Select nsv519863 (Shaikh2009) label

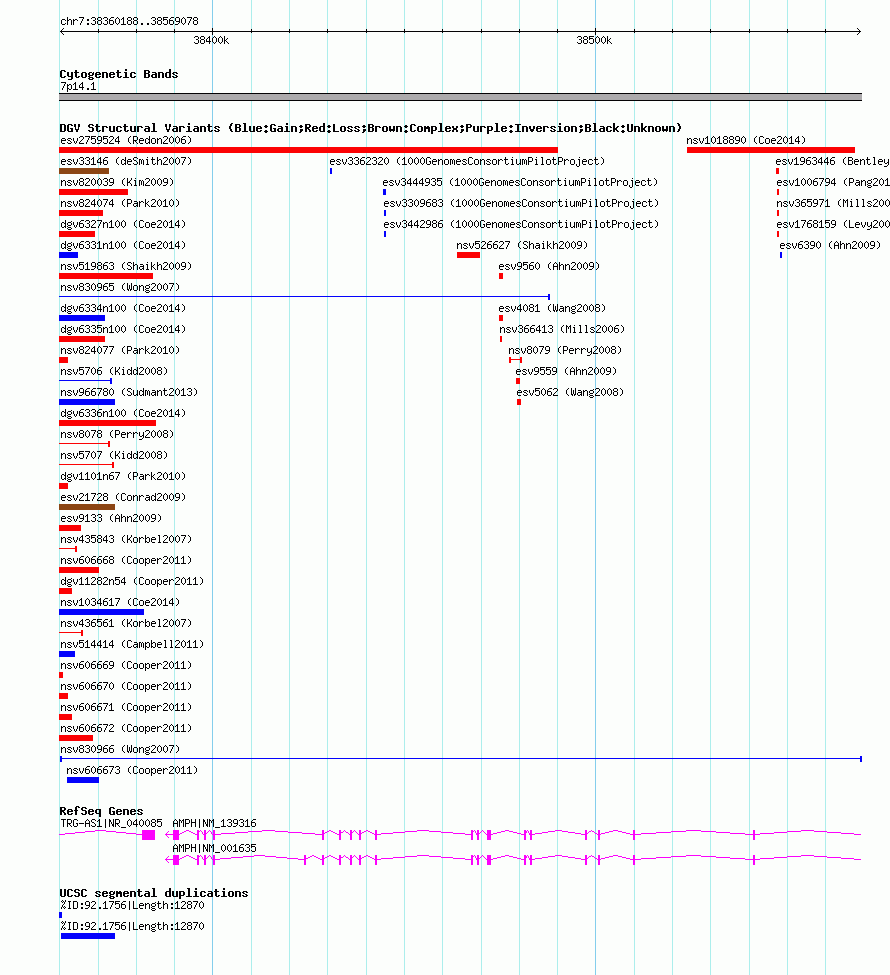coord(126,267)
